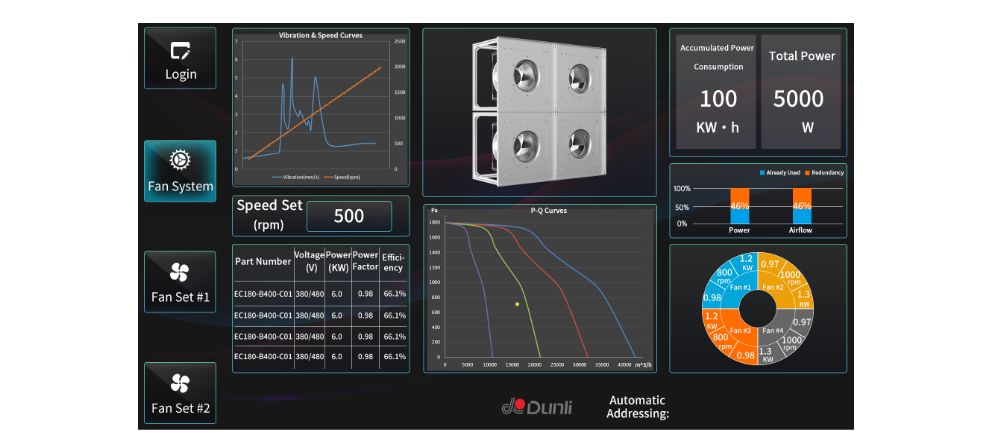
Task: Click the Login edit icon
Action: click(x=180, y=50)
